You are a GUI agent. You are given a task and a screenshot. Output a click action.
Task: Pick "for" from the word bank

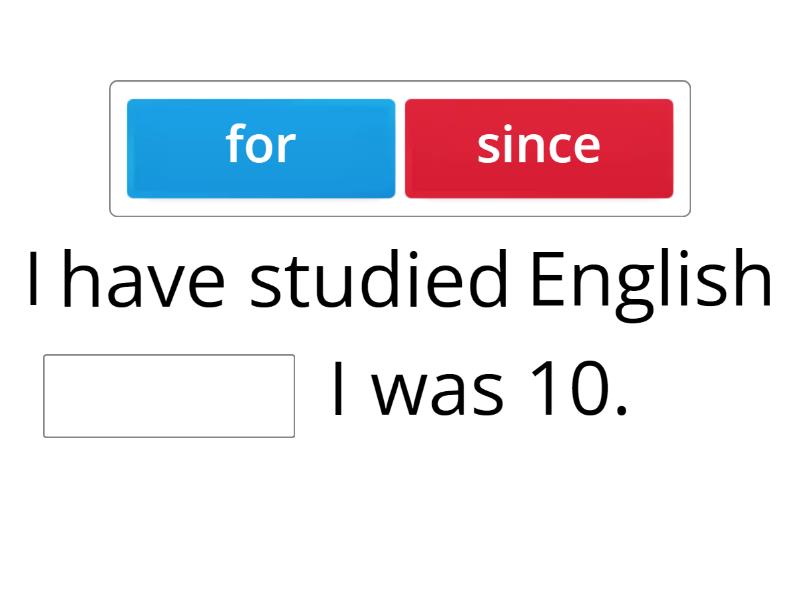click(x=261, y=148)
